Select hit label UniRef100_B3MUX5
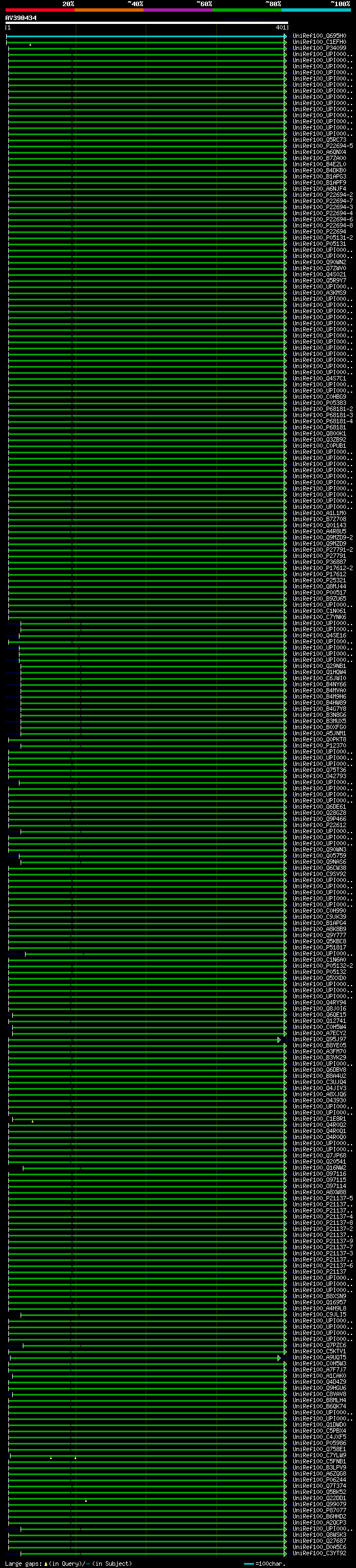 click(x=319, y=721)
